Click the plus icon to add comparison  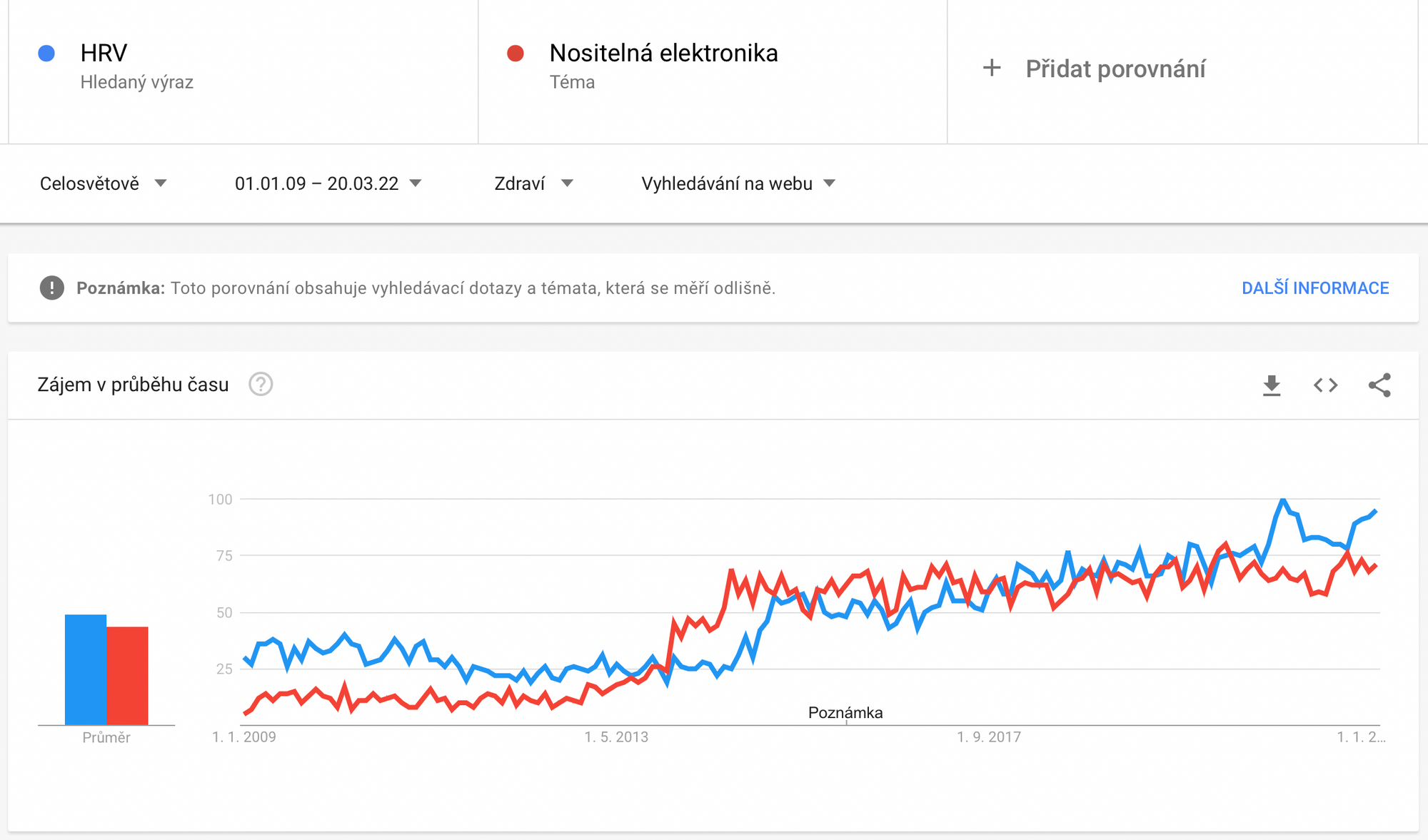click(x=992, y=69)
